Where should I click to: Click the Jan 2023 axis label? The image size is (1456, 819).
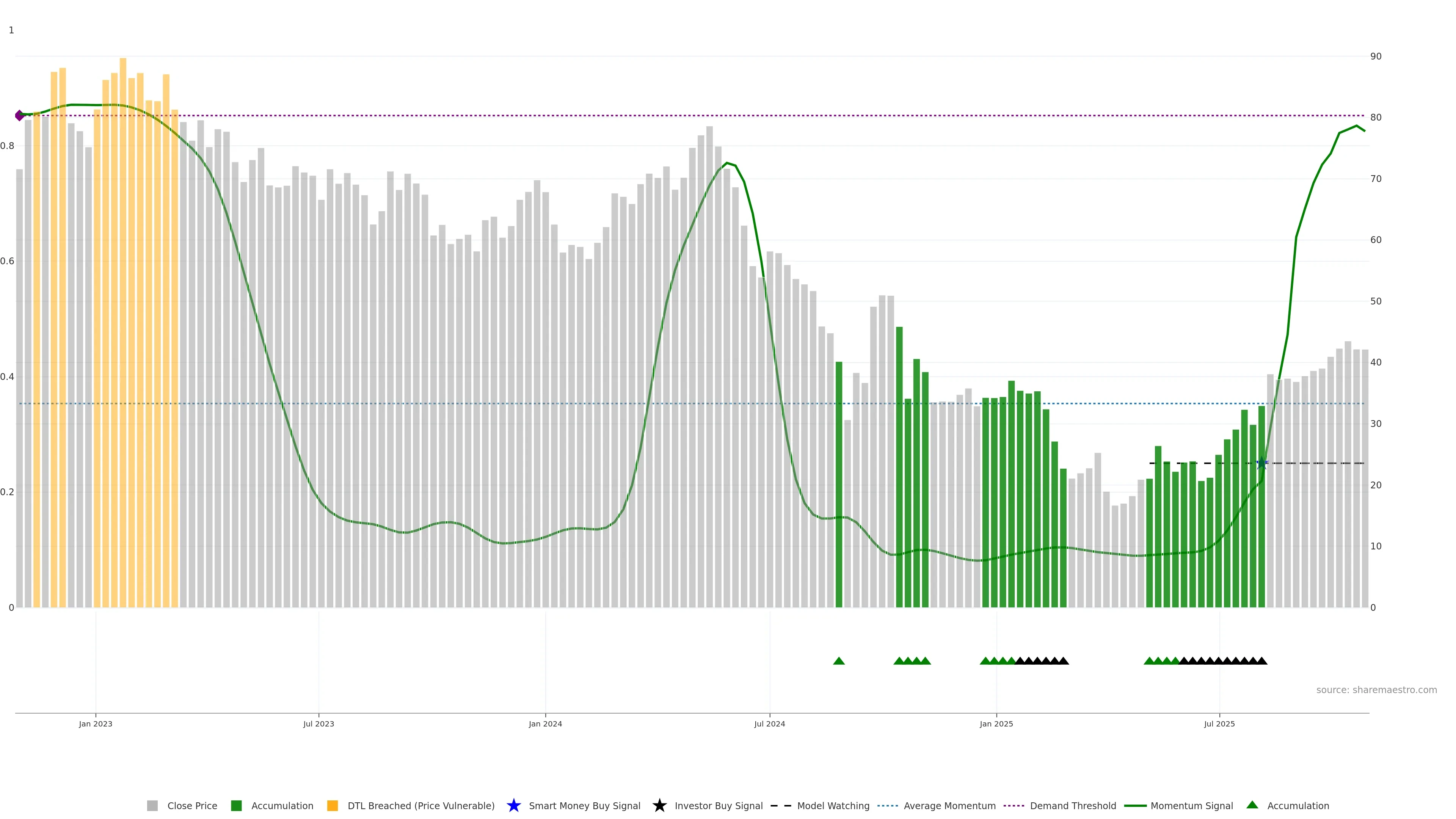96,723
